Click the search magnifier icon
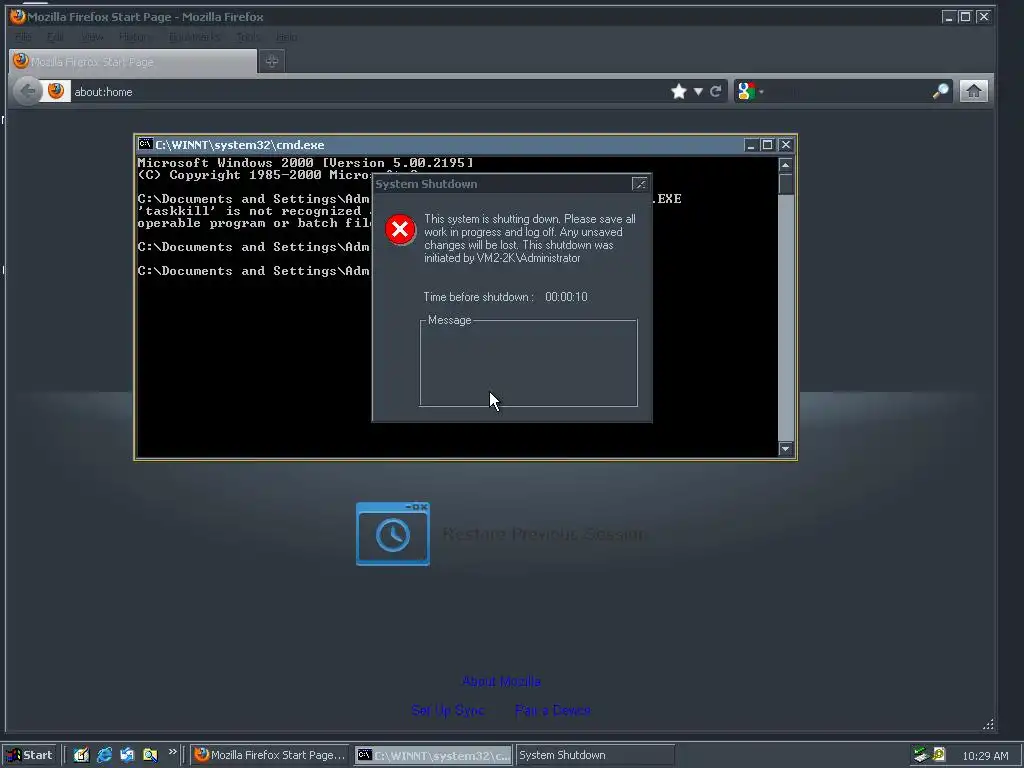This screenshot has height=768, width=1024. coord(940,91)
